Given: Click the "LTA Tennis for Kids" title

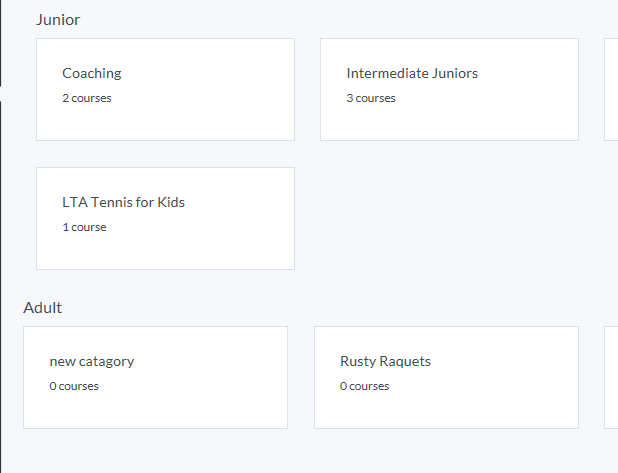Looking at the screenshot, I should click(x=123, y=202).
